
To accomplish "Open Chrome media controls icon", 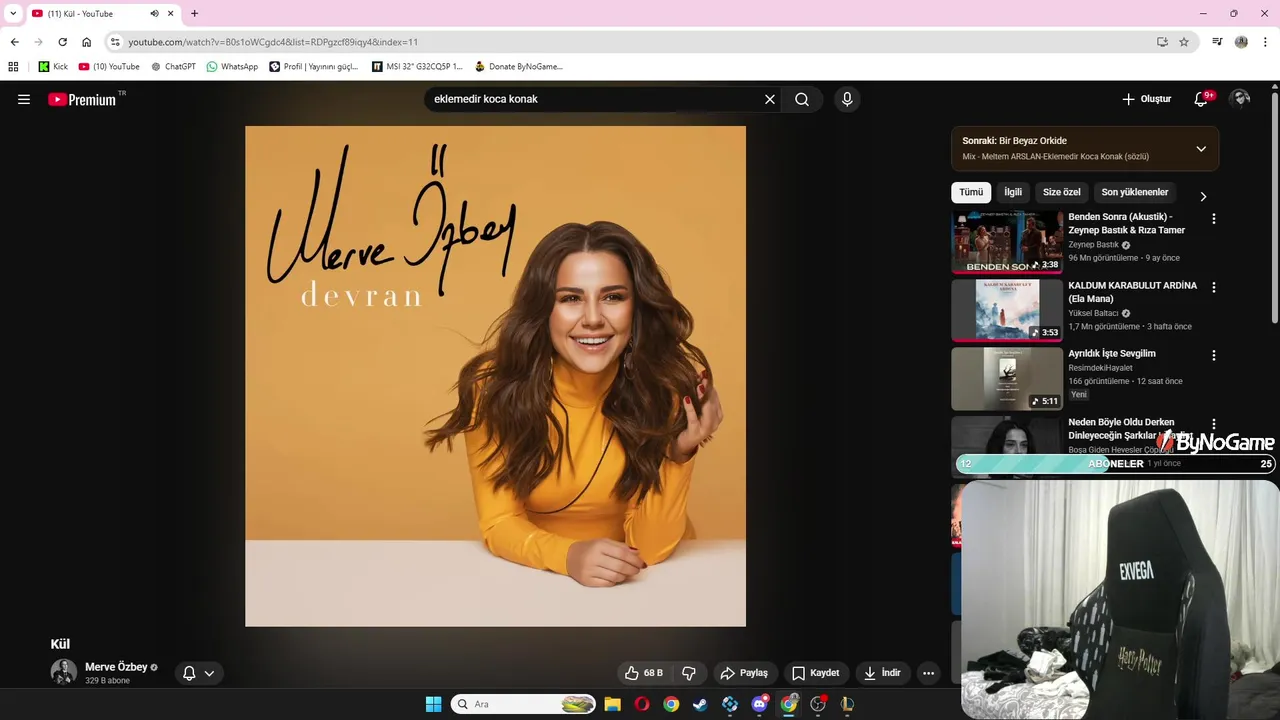I will (x=1217, y=42).
